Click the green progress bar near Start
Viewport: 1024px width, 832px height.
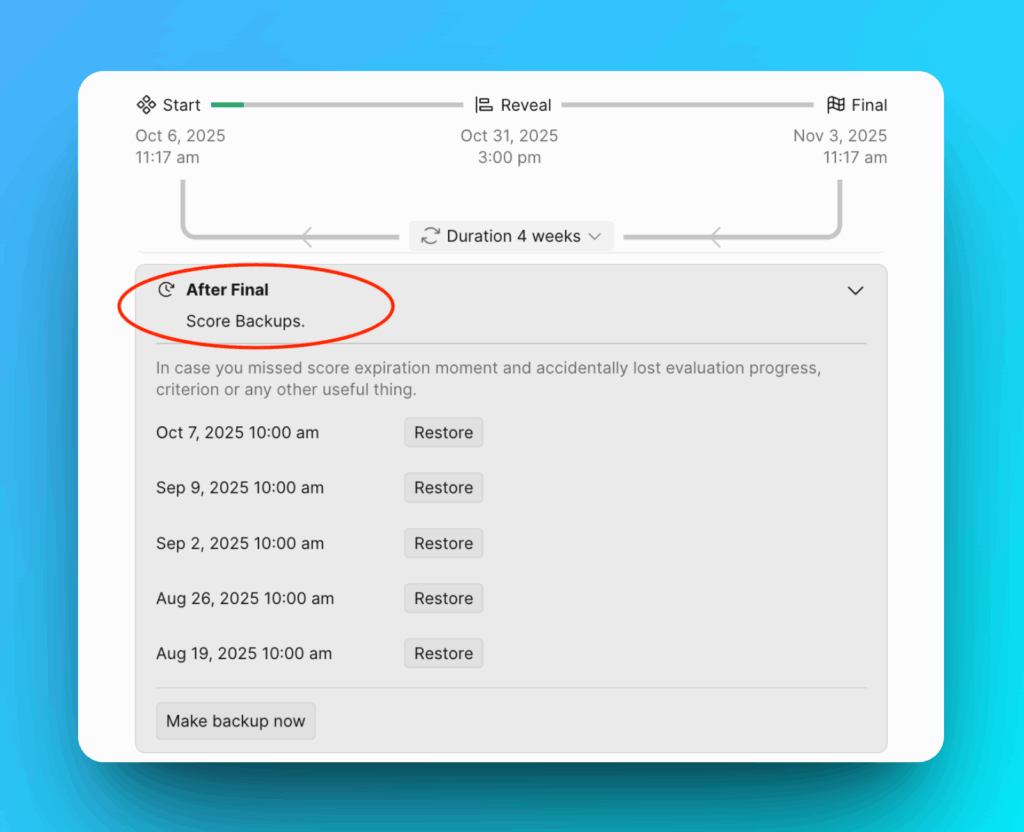click(x=230, y=104)
